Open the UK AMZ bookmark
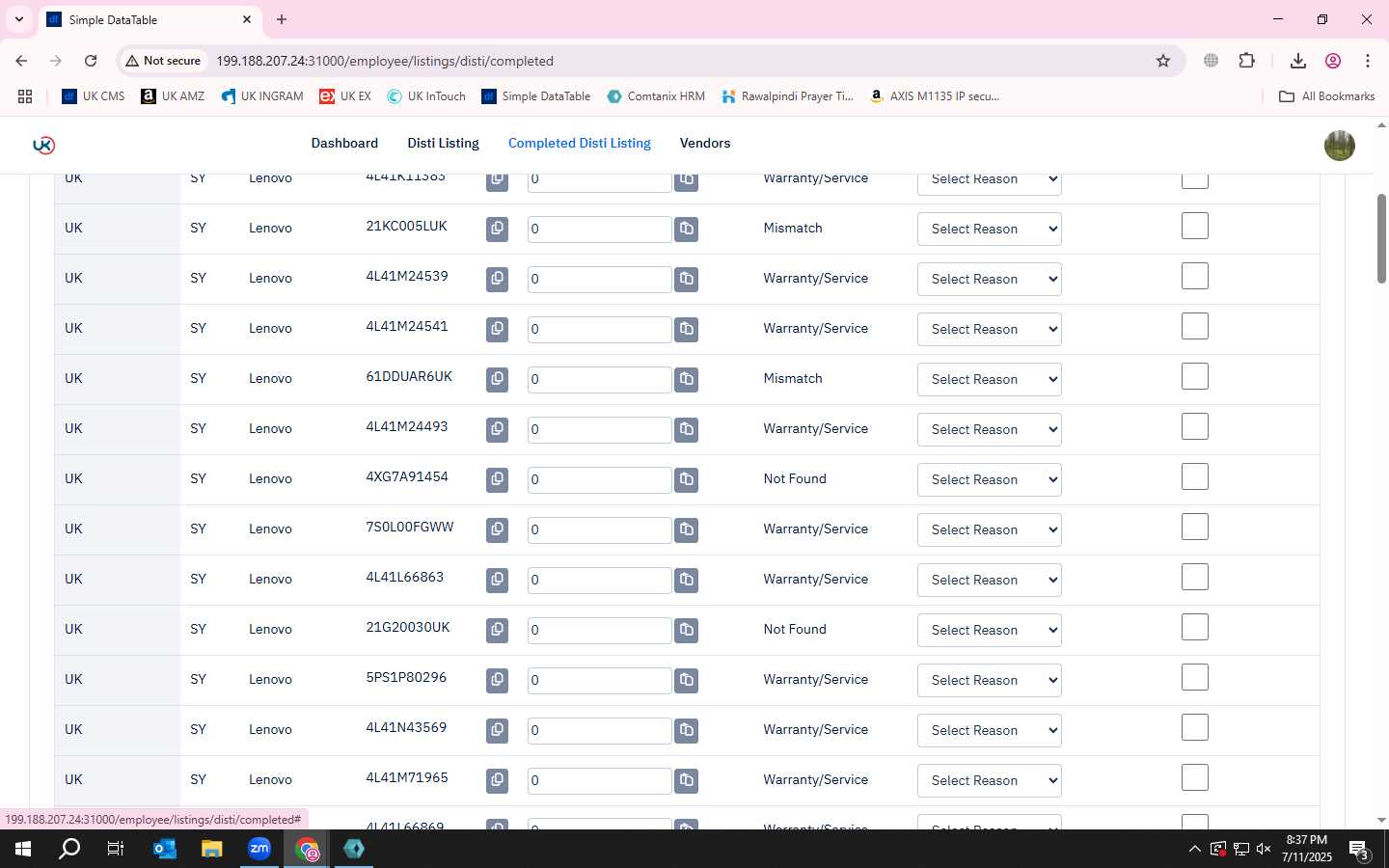This screenshot has width=1389, height=868. click(173, 96)
